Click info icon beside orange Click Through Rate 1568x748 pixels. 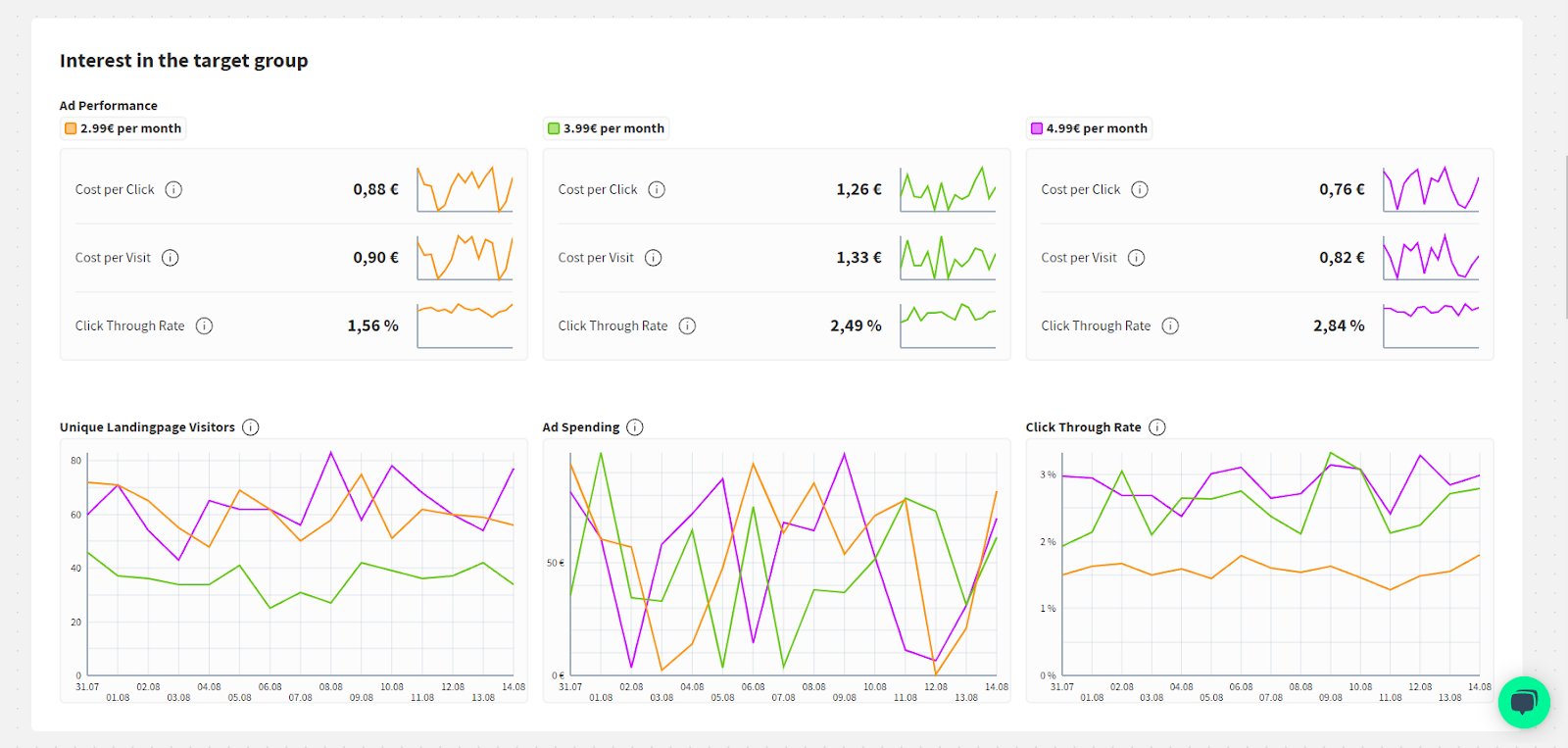click(204, 325)
